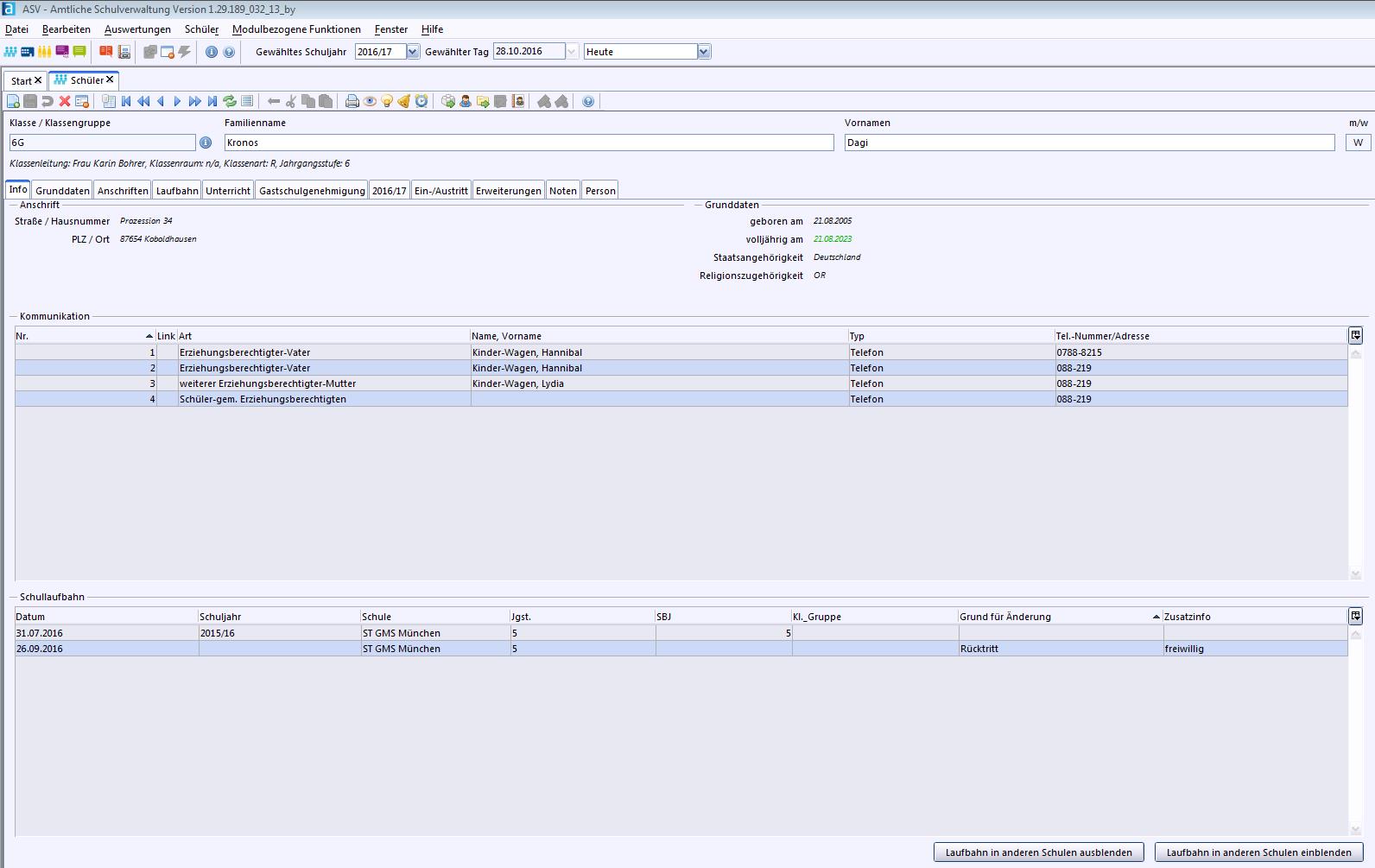The height and width of the screenshot is (868, 1375).
Task: Open Kommunikation table column chooser
Action: [1355, 335]
